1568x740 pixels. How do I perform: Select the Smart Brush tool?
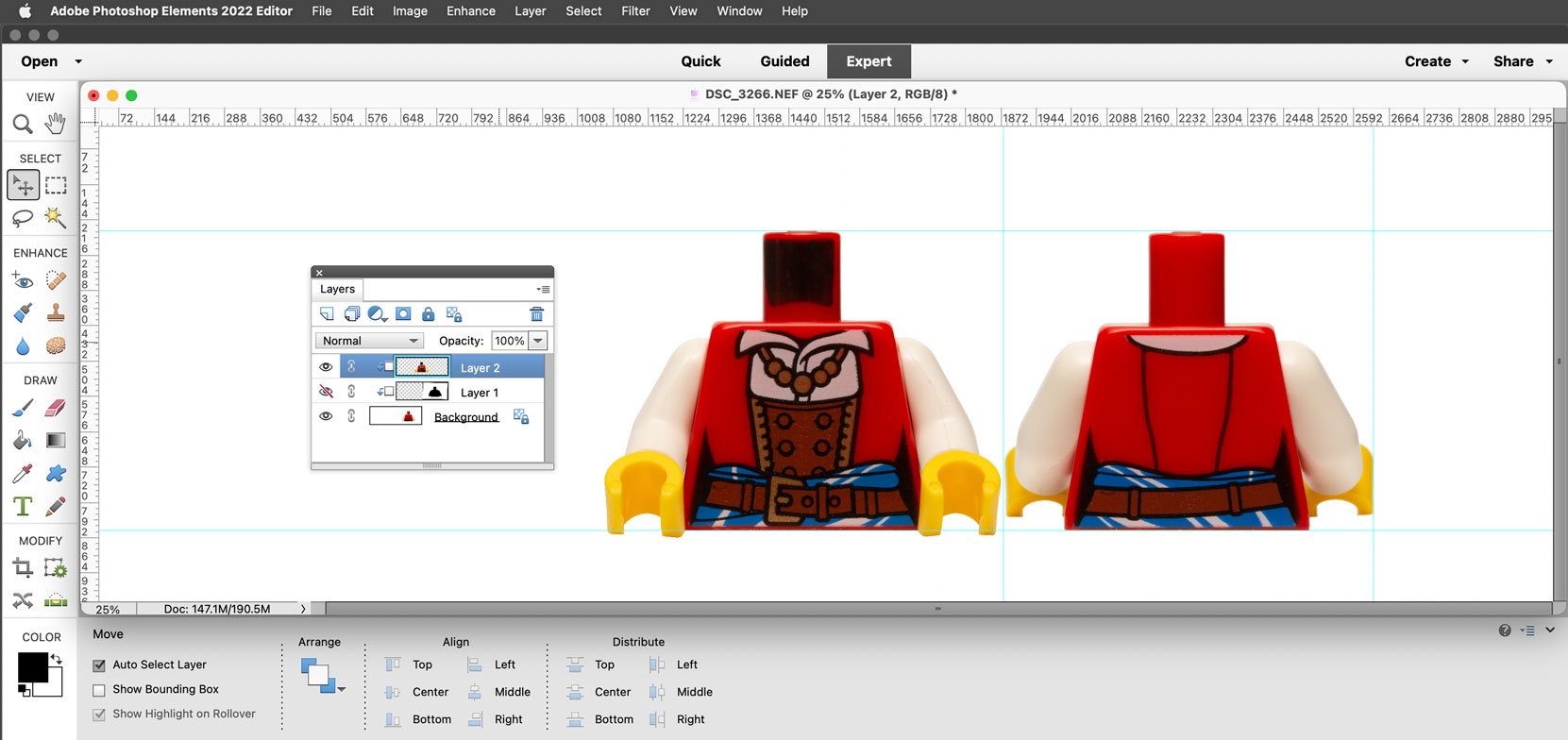pyautogui.click(x=23, y=312)
